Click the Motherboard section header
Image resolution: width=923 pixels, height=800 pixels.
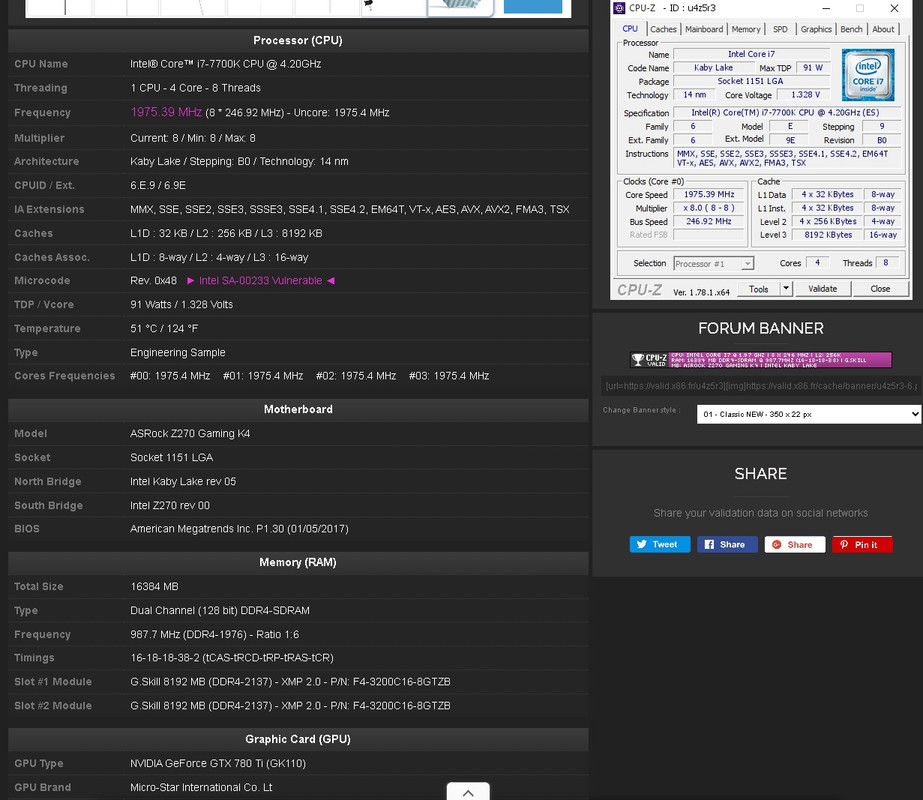tap(298, 409)
